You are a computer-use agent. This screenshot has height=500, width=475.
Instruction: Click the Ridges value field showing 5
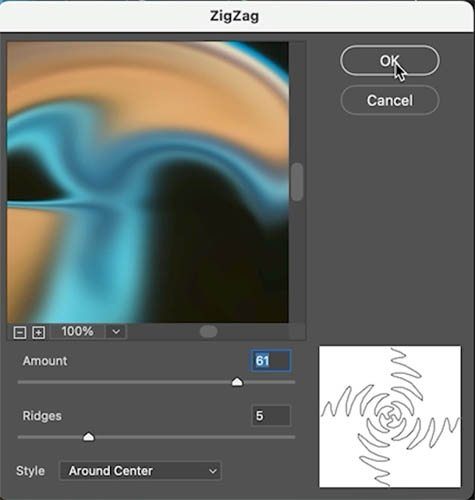pyautogui.click(x=271, y=416)
